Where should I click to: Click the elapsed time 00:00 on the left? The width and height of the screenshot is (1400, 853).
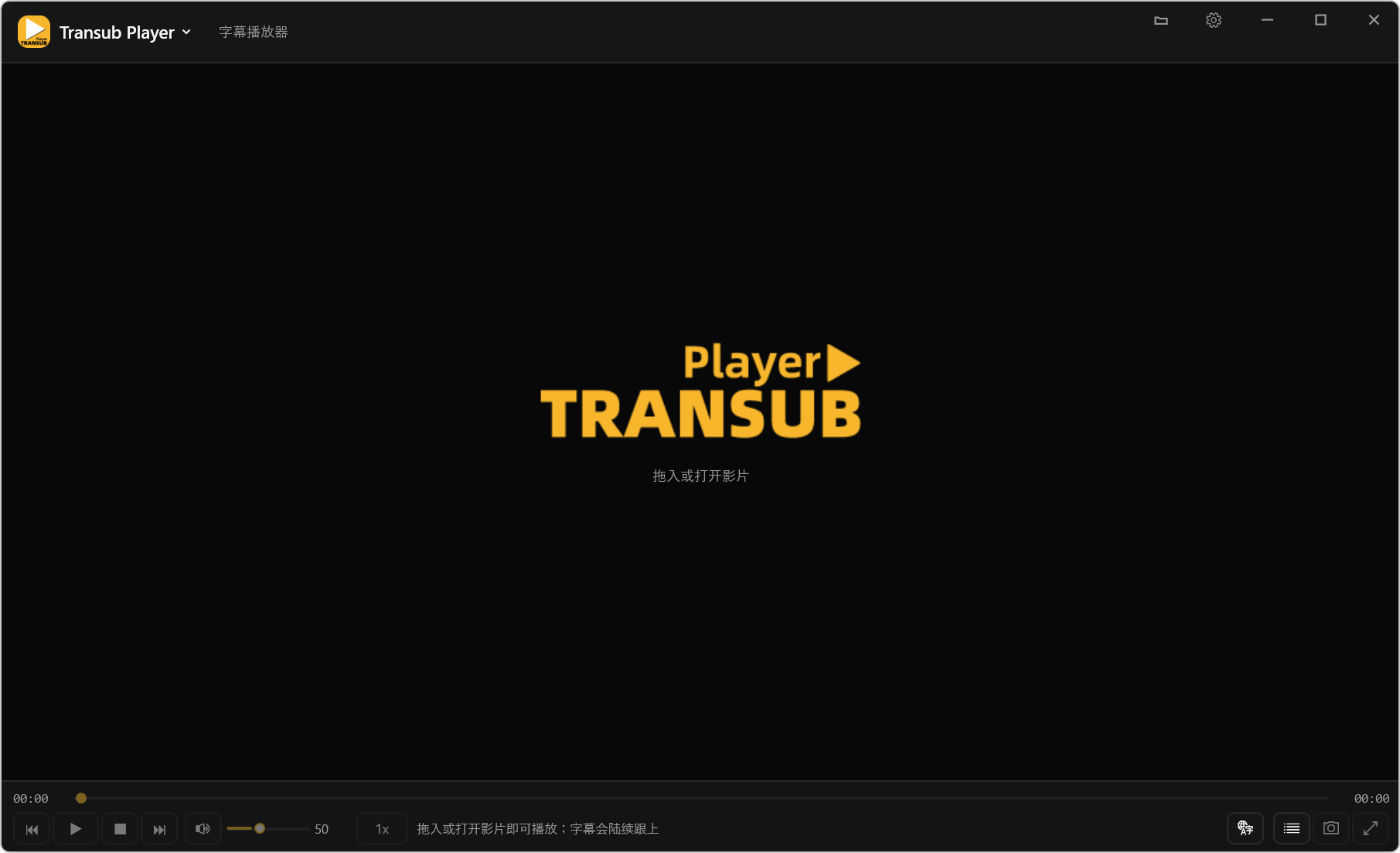click(31, 798)
